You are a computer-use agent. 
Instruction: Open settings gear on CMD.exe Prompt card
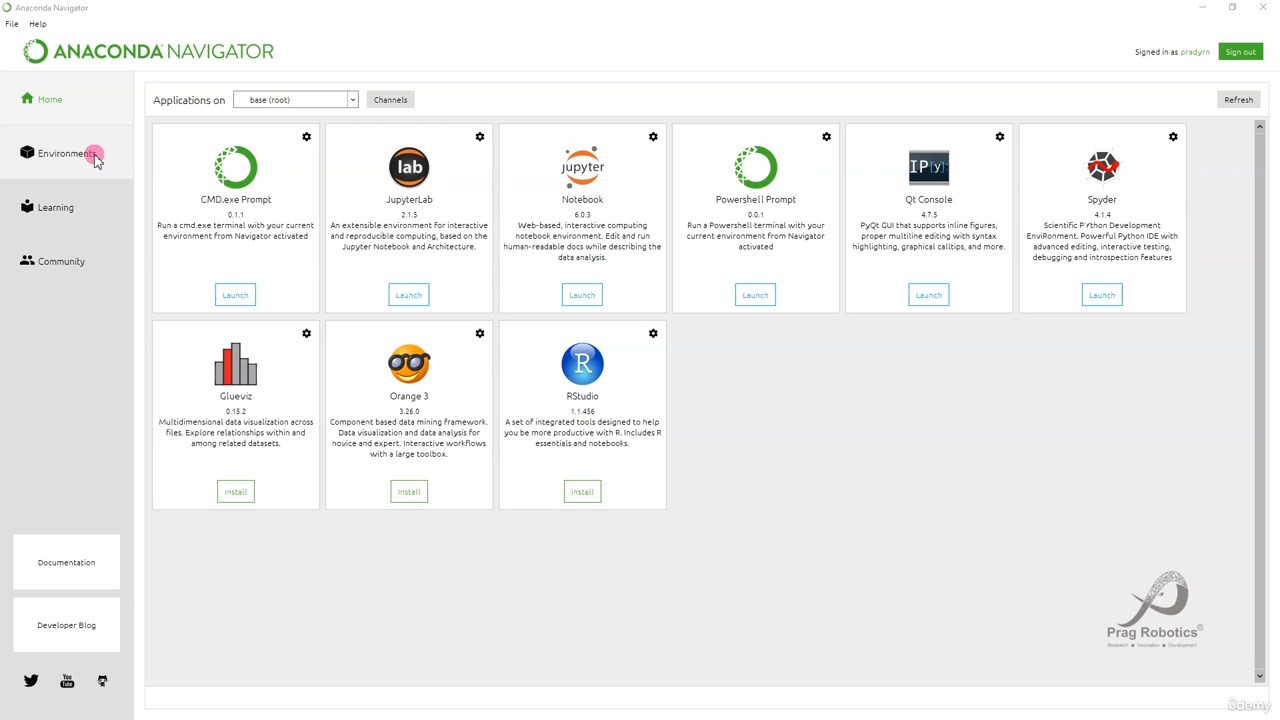pyautogui.click(x=307, y=137)
